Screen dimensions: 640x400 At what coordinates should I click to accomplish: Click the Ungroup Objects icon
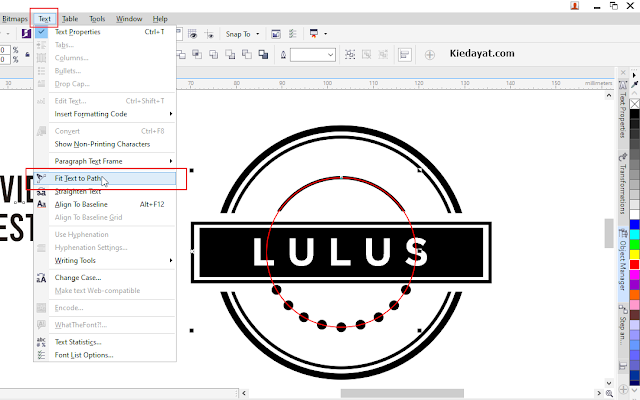[367, 54]
